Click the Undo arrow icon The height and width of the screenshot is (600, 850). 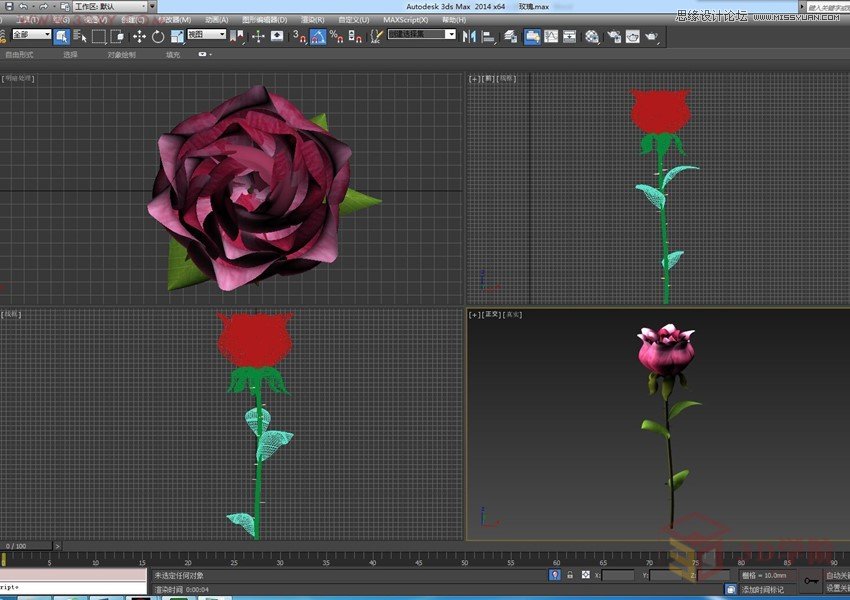pos(23,7)
